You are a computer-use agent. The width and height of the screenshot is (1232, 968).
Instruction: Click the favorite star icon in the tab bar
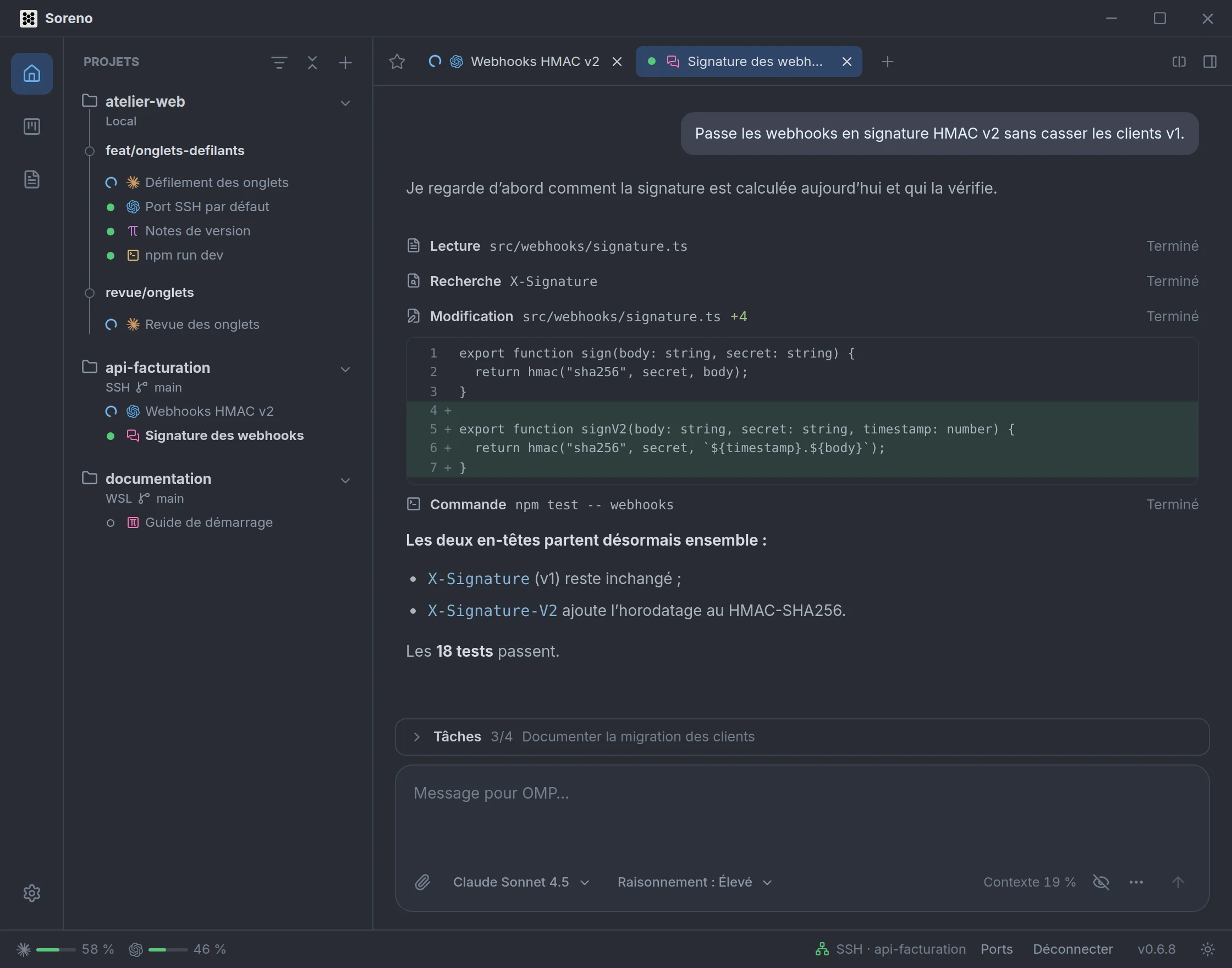397,61
